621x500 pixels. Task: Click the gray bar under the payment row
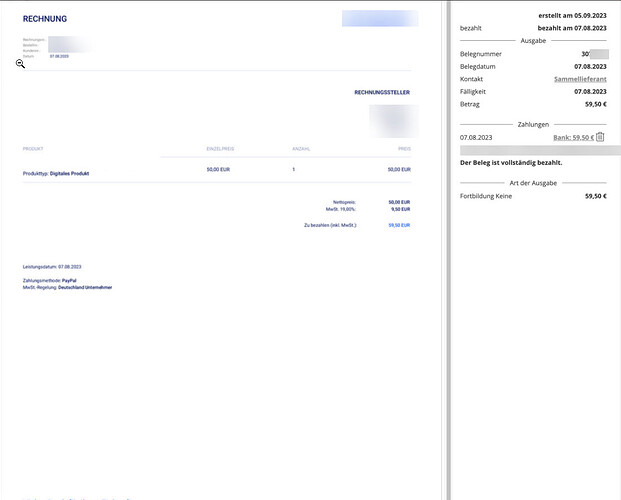click(x=540, y=150)
